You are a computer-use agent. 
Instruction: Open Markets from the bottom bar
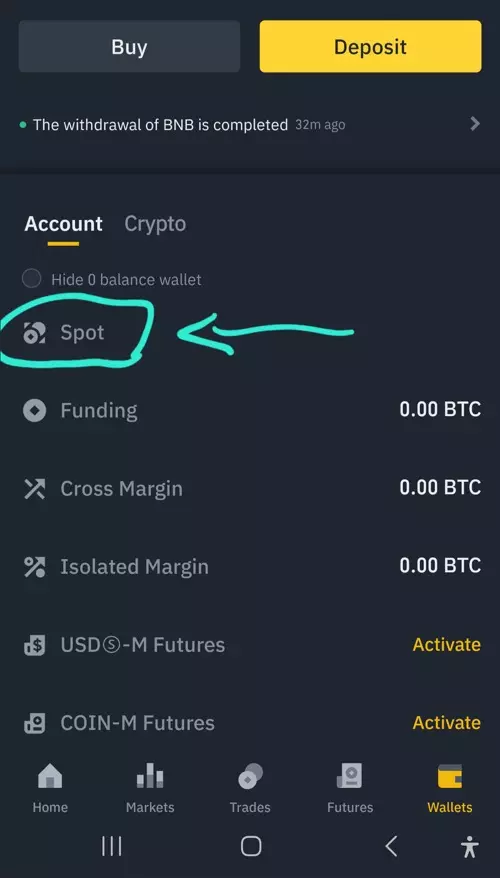pos(150,788)
